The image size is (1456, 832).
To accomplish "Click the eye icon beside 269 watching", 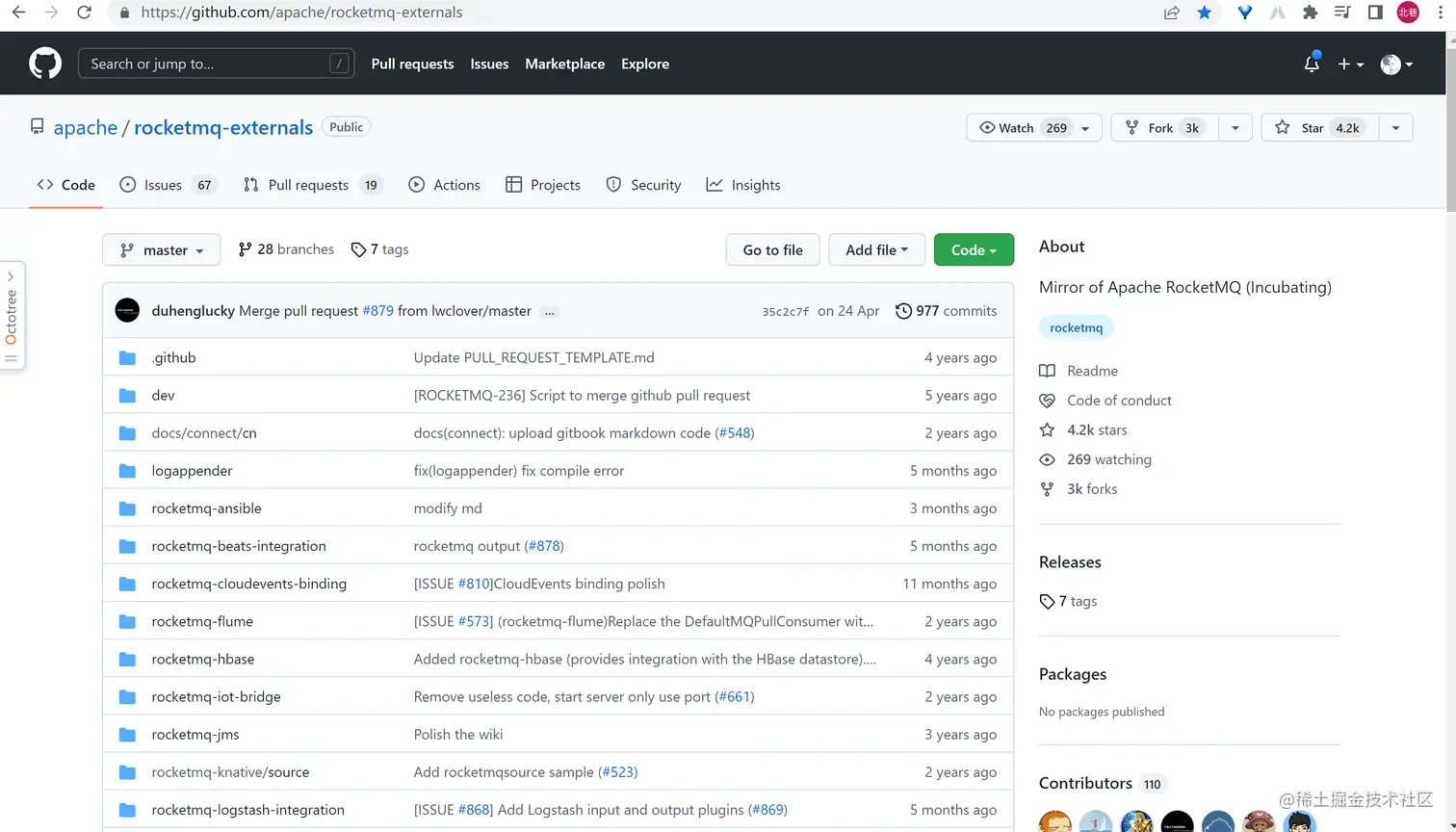I will [x=1047, y=459].
